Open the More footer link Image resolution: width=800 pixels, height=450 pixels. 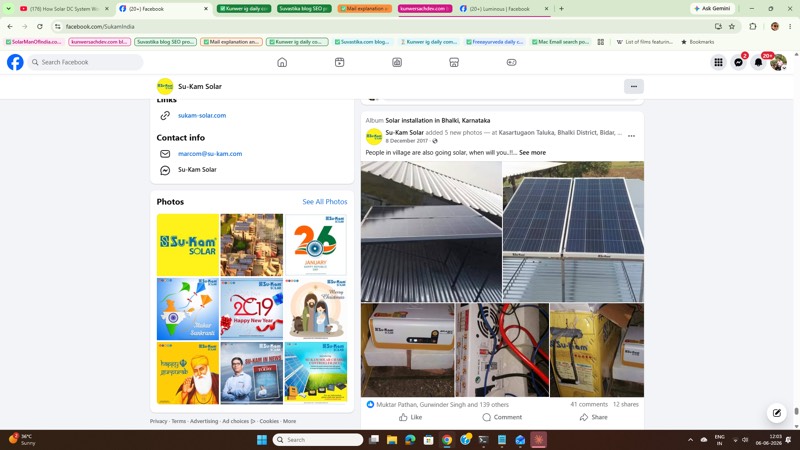click(289, 421)
